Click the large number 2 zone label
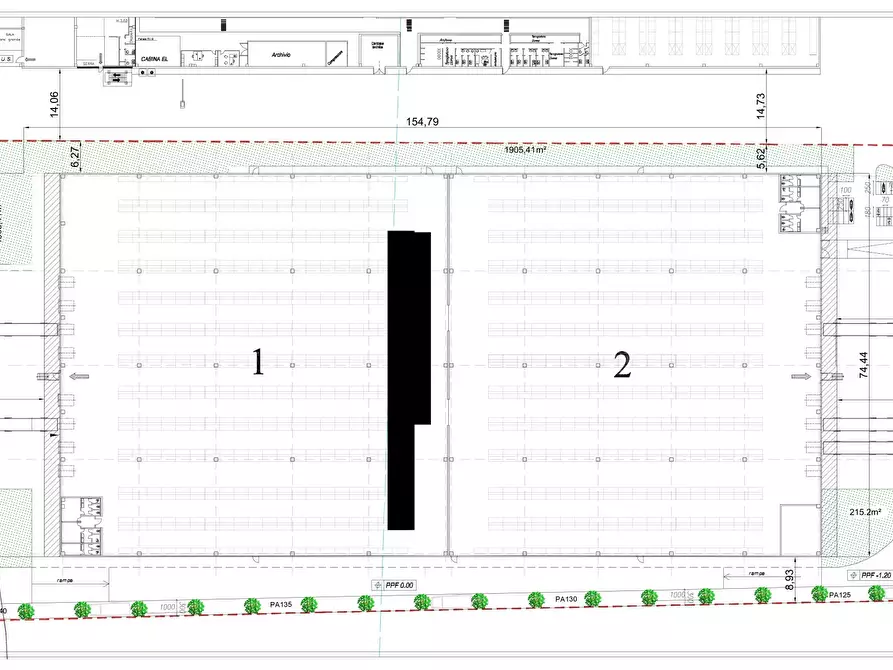893x670 pixels. click(622, 367)
